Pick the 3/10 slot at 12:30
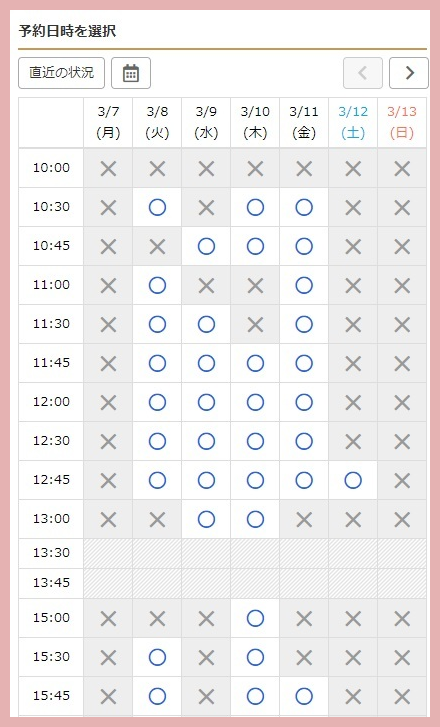Viewport: 440px width, 727px height. point(255,441)
